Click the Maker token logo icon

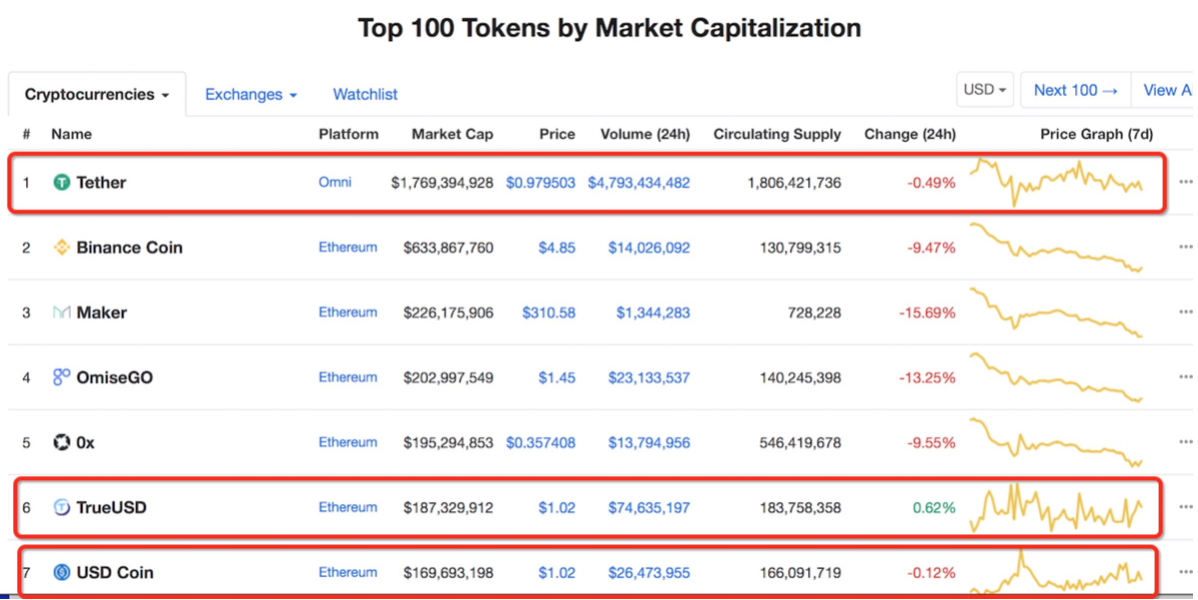pyautogui.click(x=62, y=312)
